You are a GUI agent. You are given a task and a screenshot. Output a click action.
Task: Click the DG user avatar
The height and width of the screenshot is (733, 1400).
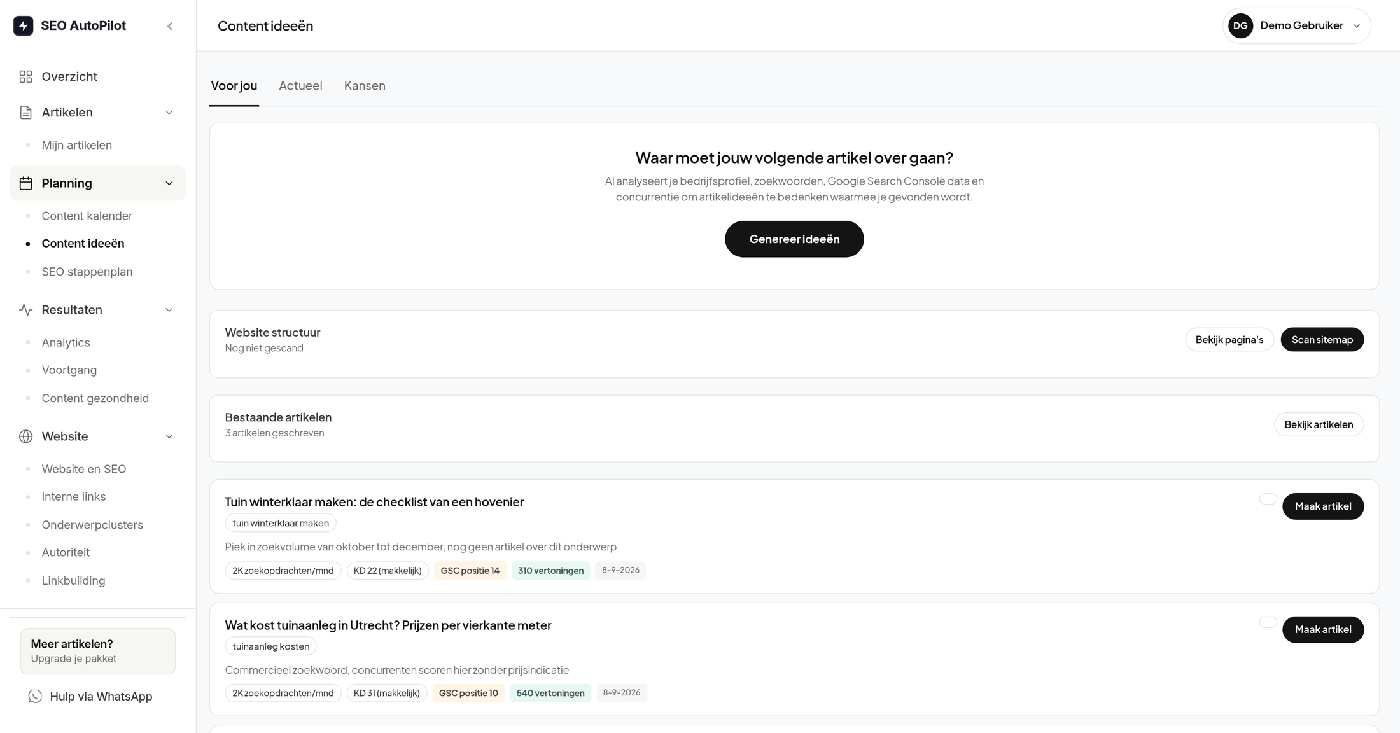[x=1241, y=26]
